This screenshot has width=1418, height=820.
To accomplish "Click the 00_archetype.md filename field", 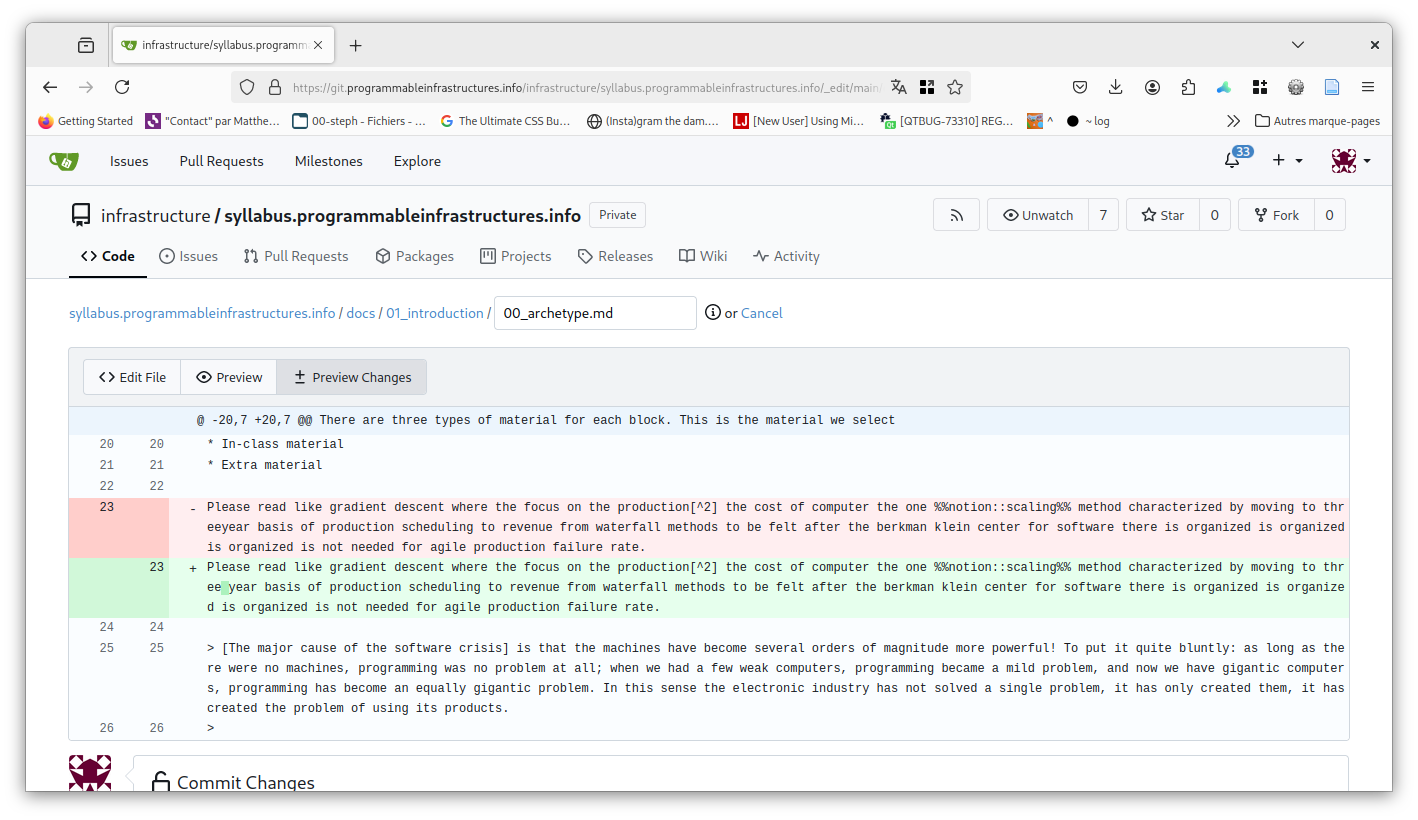I will 595,313.
